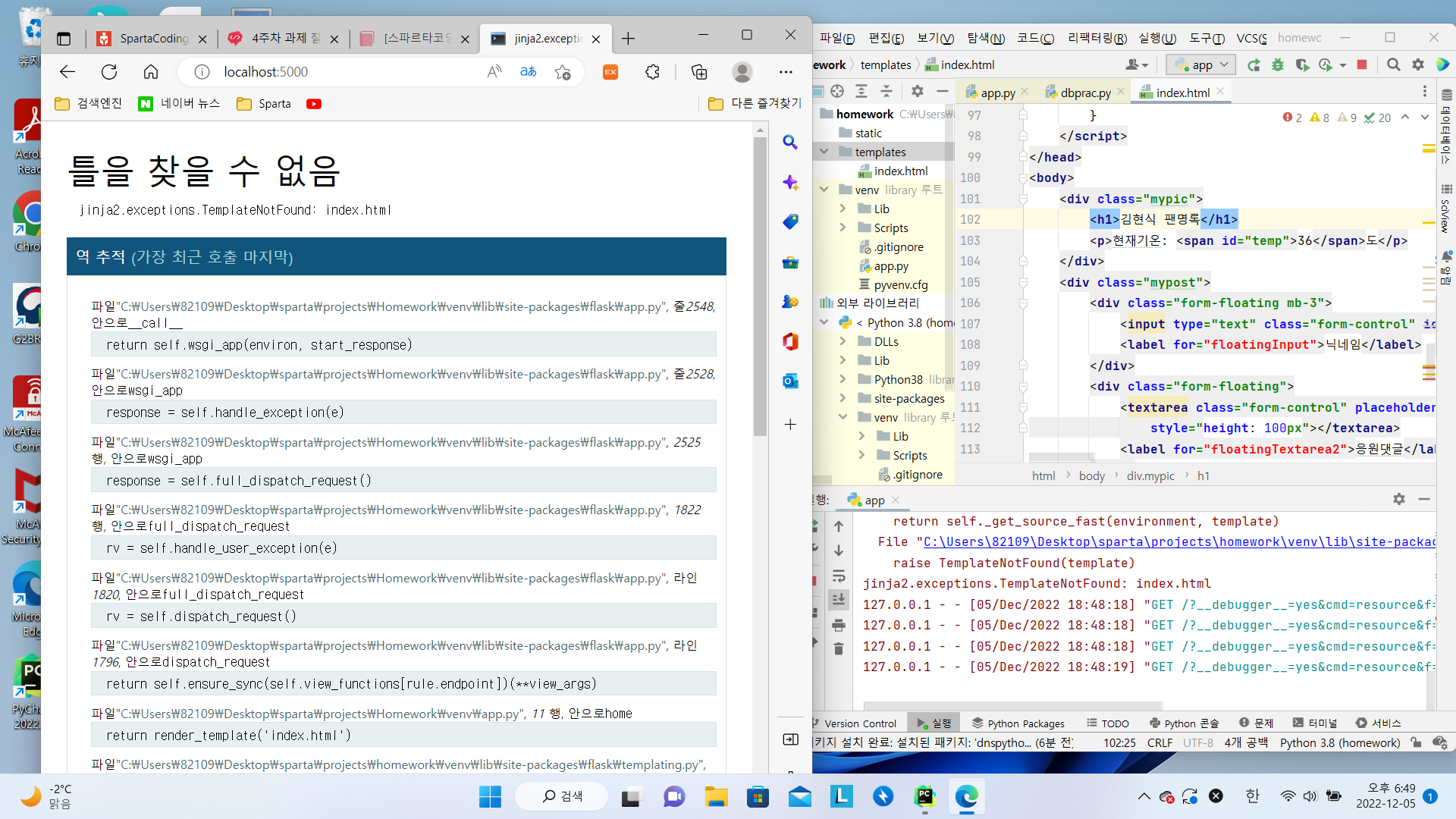Open PyCharm from Windows taskbar
The image size is (1456, 819).
[x=924, y=796]
